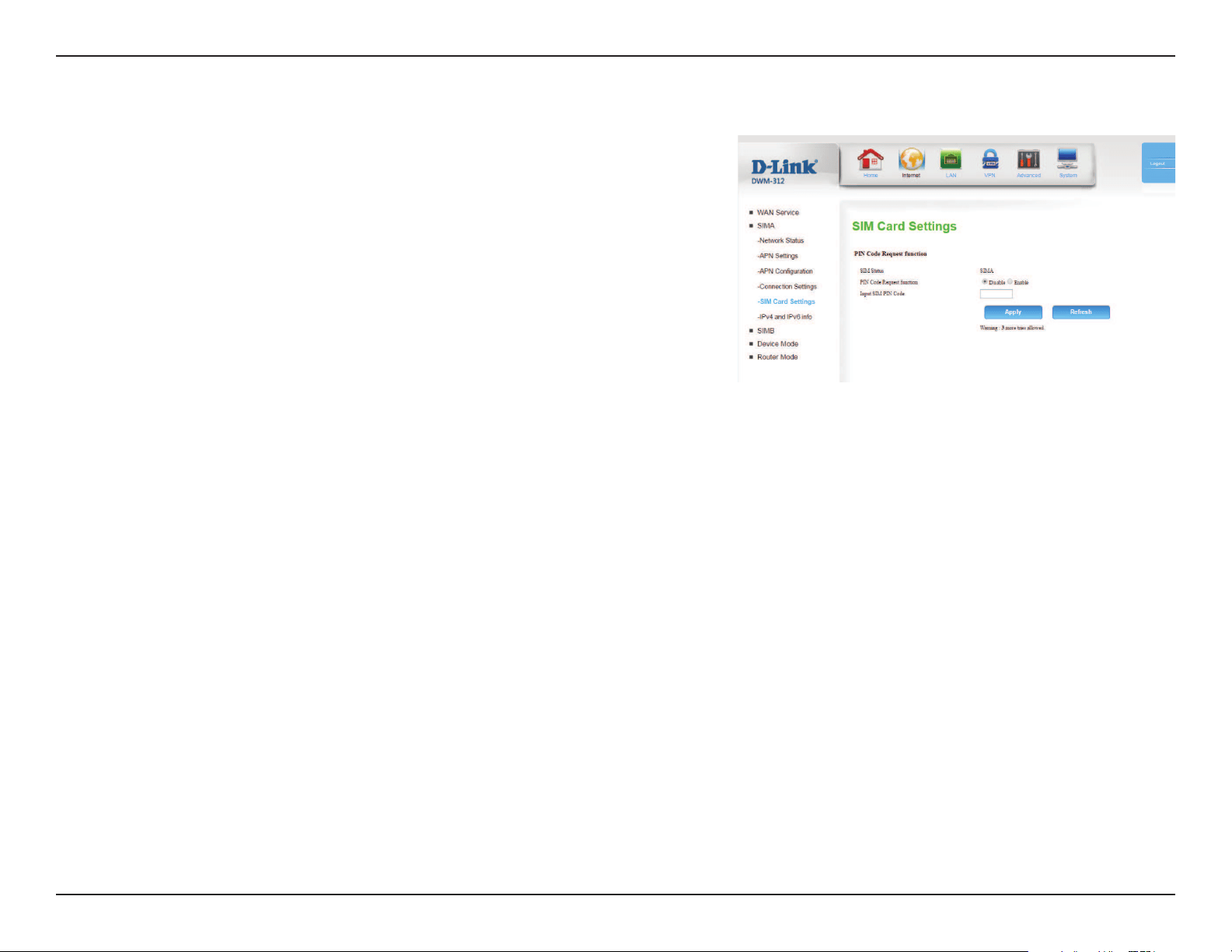Click the 'DWM-312' model text
Screen dimensions: 1232x952
[768, 181]
